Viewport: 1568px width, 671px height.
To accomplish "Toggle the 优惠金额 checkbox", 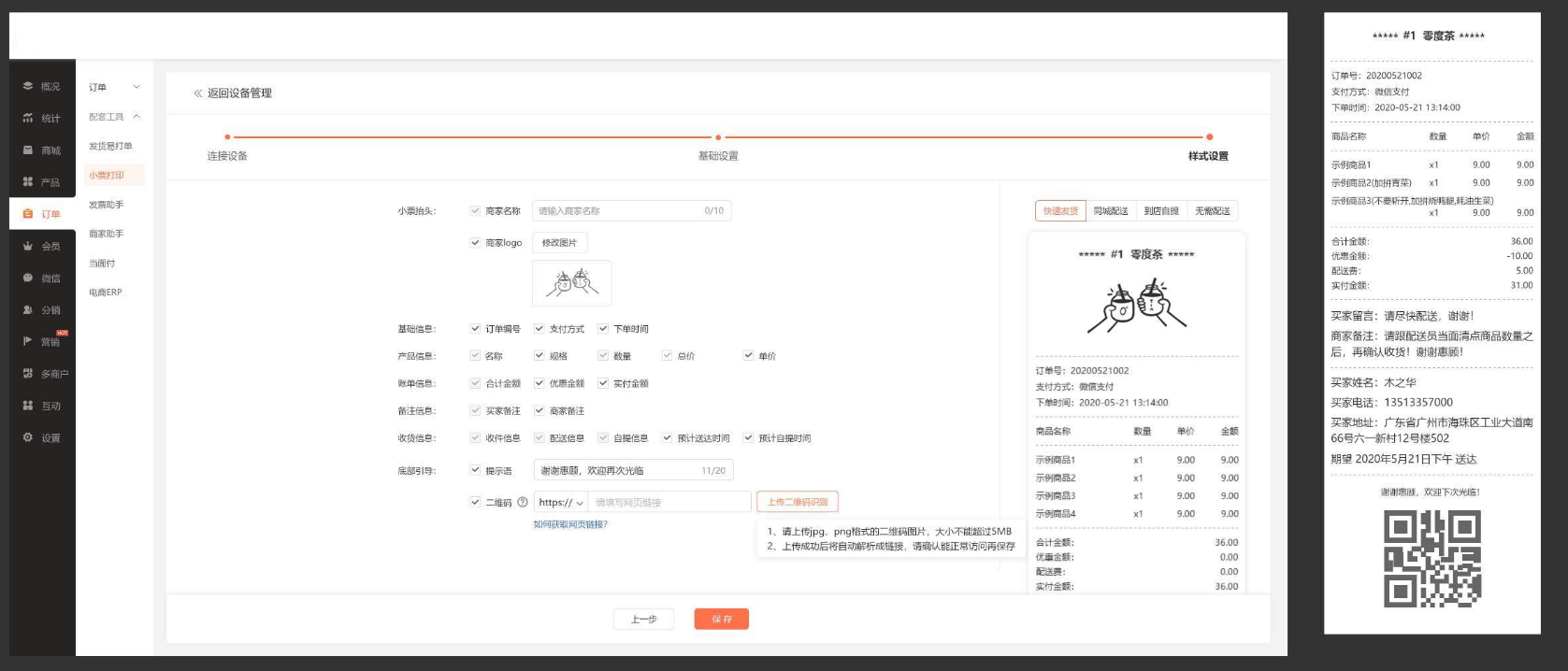I will (x=539, y=383).
